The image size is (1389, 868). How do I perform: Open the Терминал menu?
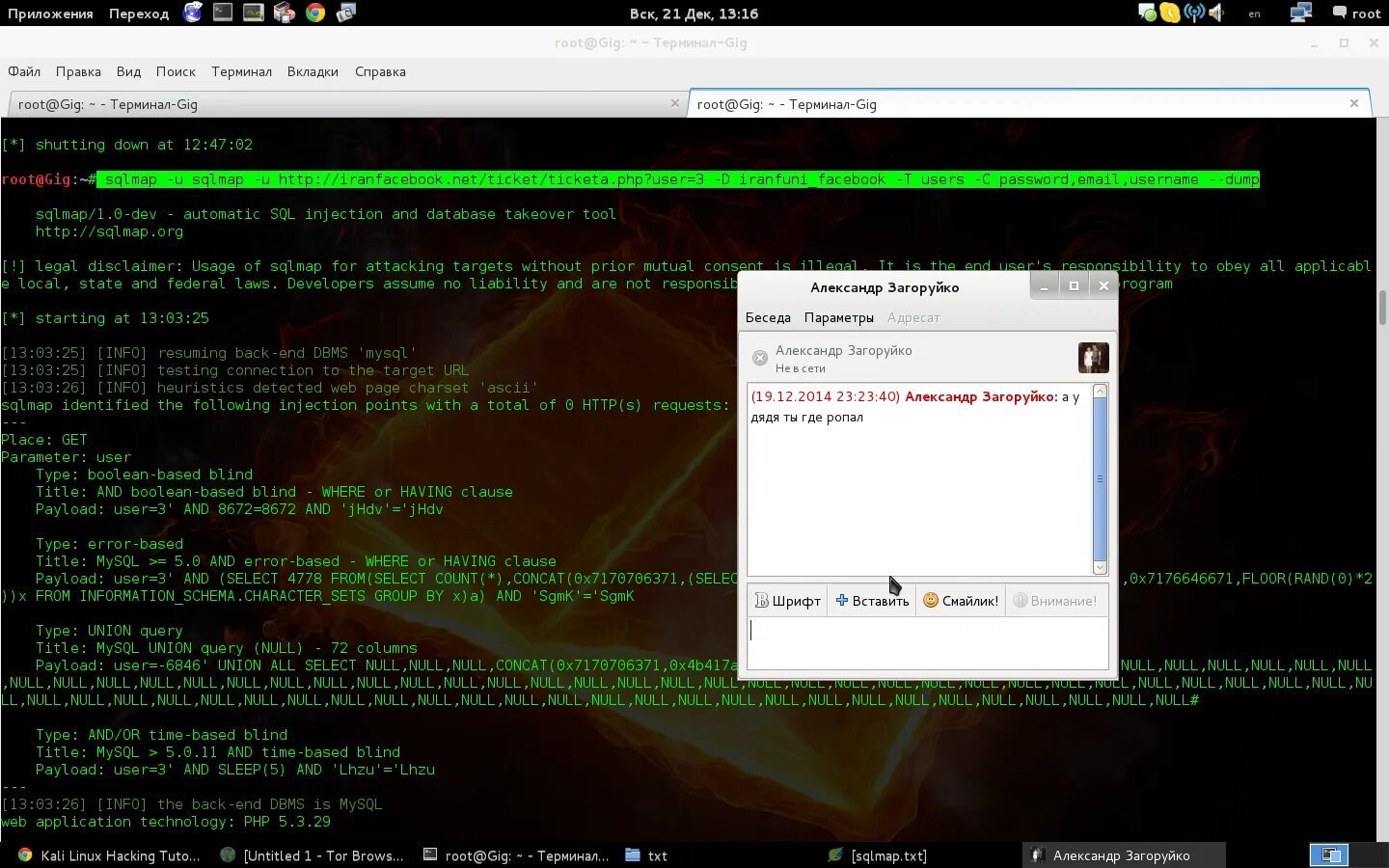click(x=241, y=71)
